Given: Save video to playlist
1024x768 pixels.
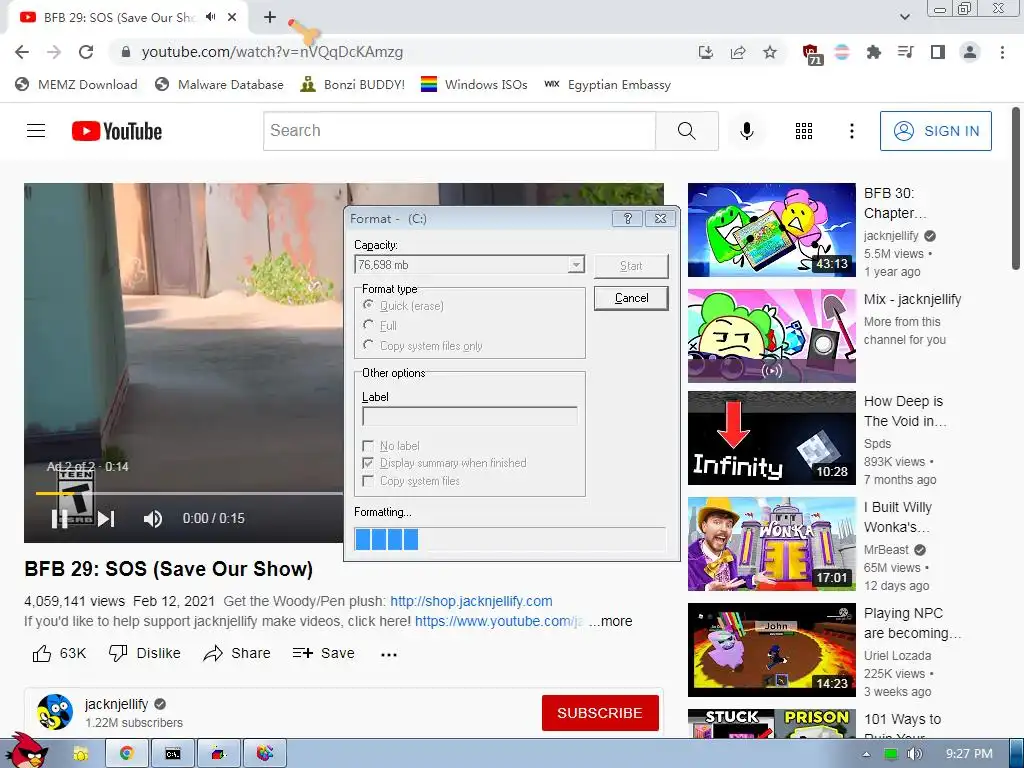Looking at the screenshot, I should click(323, 653).
